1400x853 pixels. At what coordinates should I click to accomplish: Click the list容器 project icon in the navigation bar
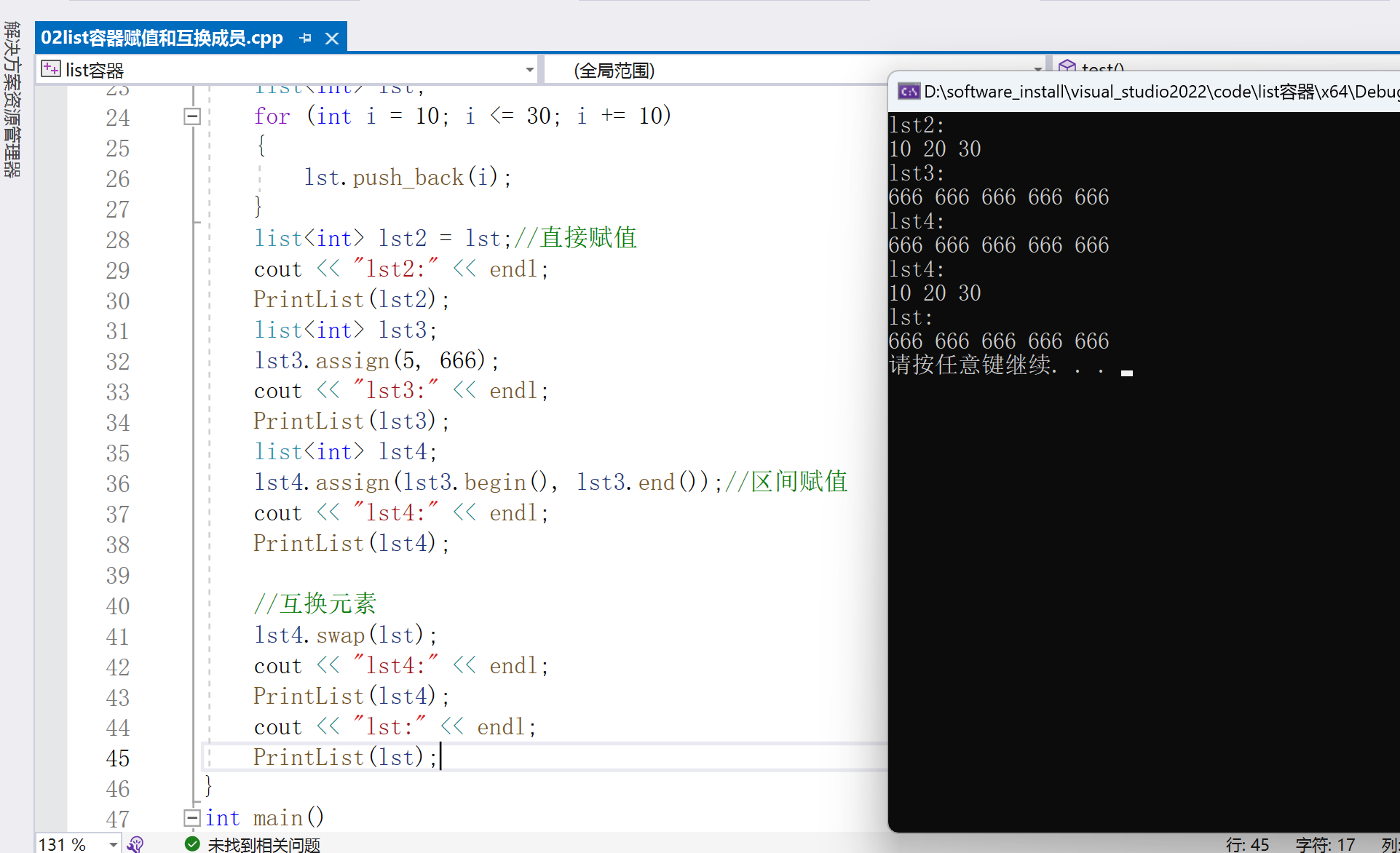(50, 70)
